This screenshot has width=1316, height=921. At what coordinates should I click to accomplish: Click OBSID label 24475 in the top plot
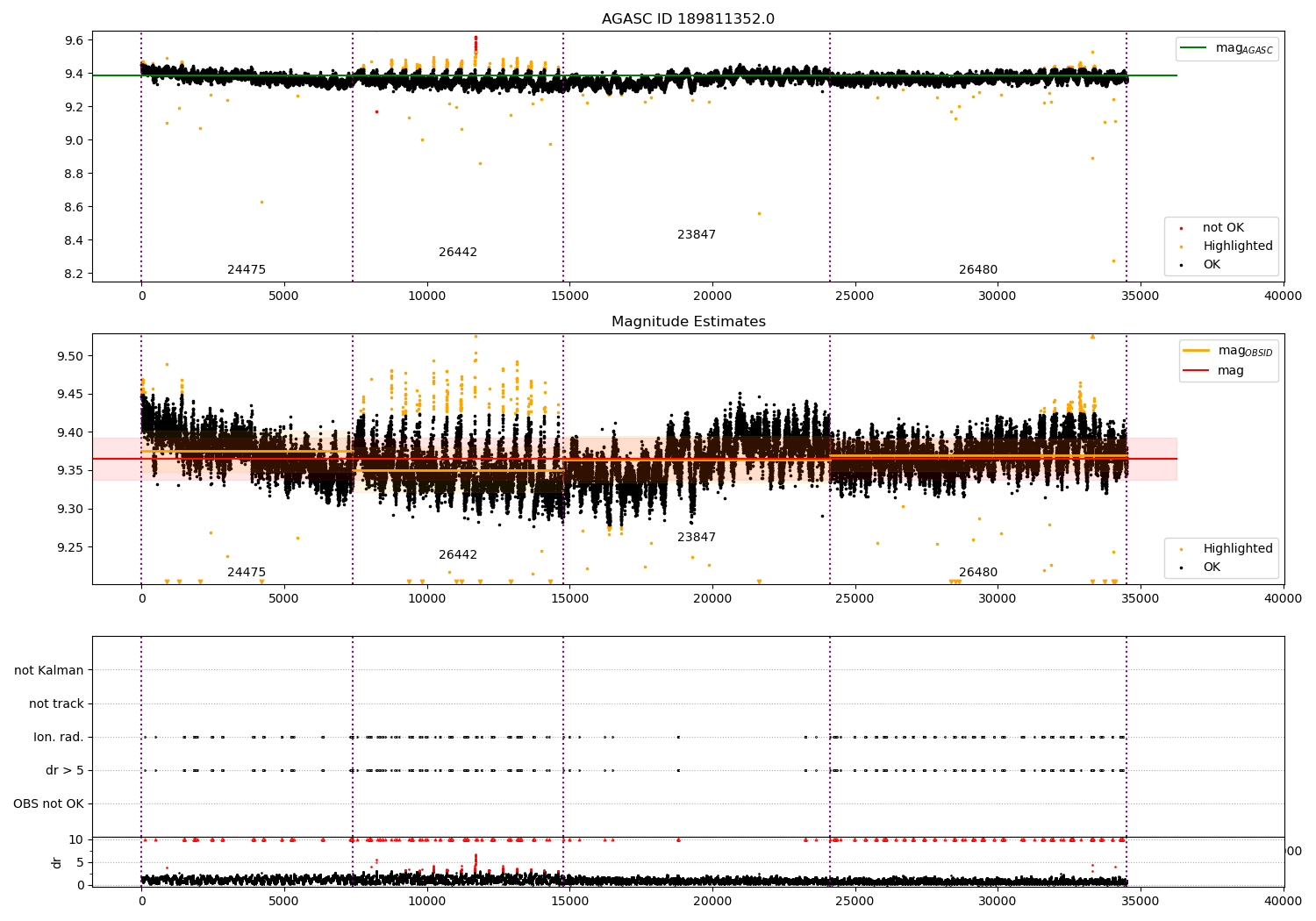247,269
